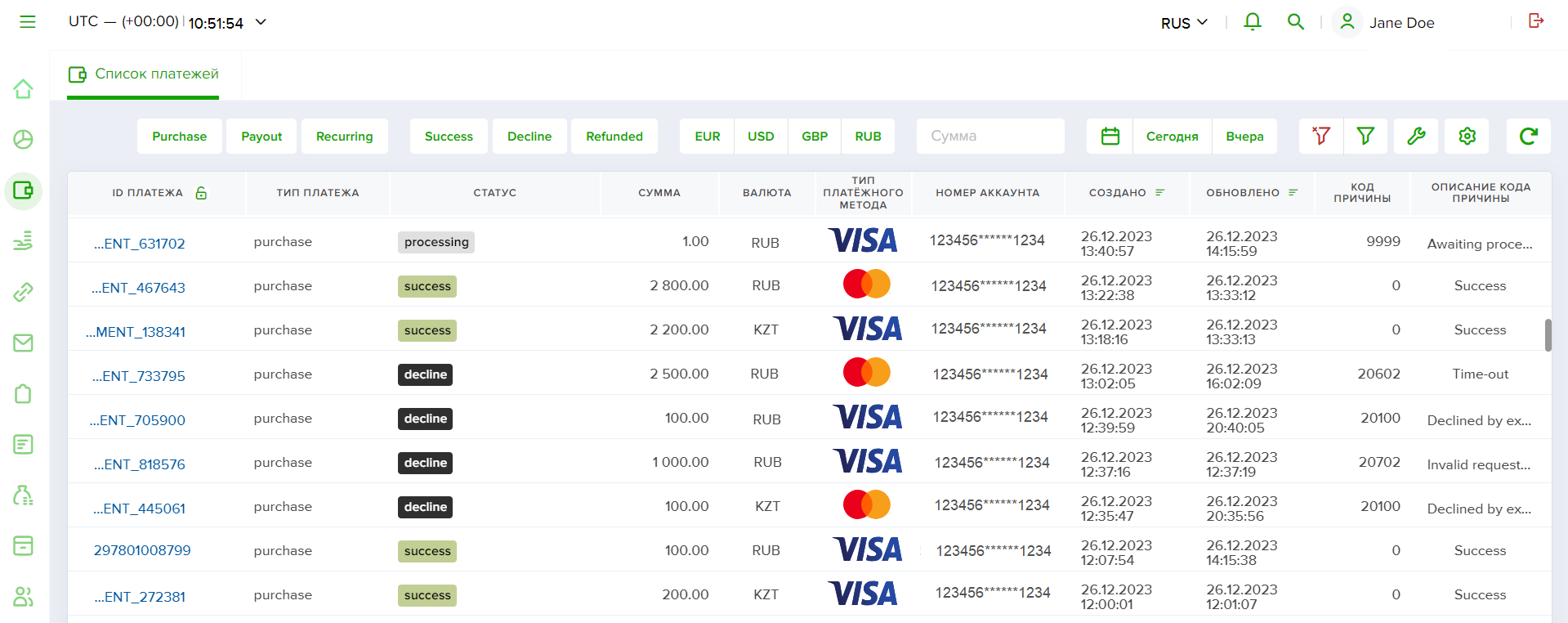Click the Jane Doe user name
The image size is (1568, 623).
(x=1401, y=23)
